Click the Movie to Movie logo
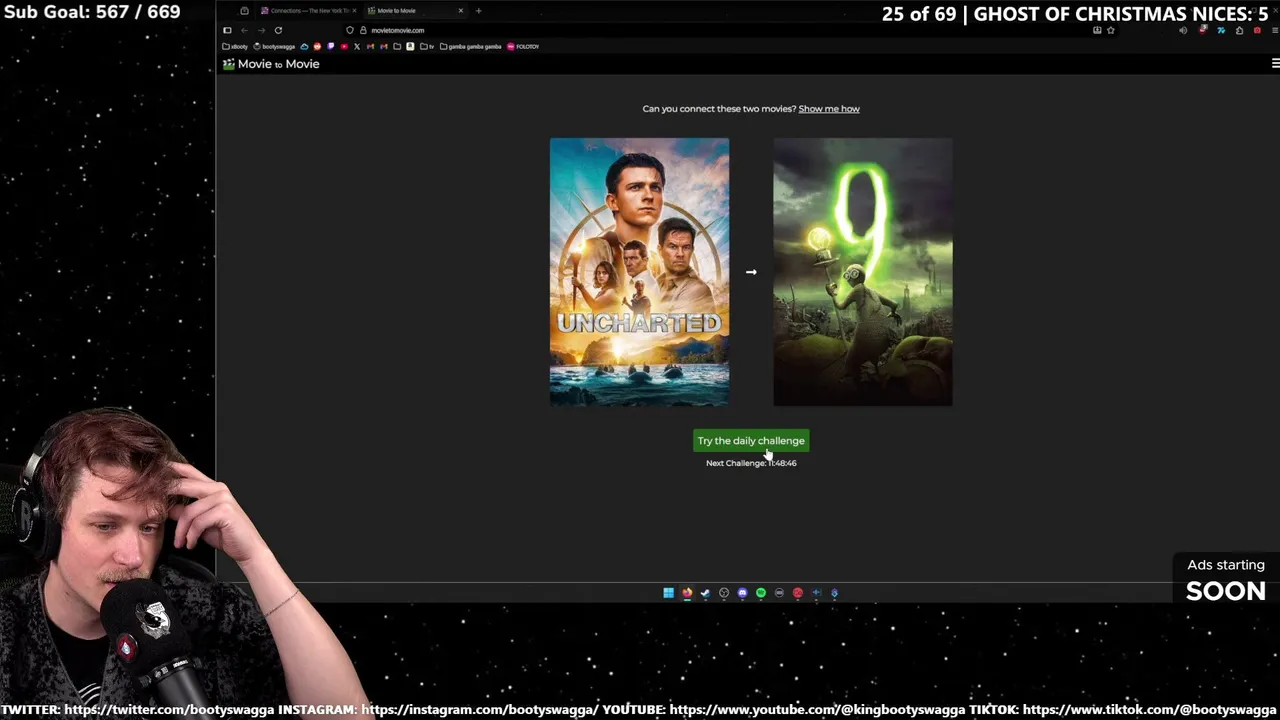The image size is (1280, 720). (x=271, y=64)
